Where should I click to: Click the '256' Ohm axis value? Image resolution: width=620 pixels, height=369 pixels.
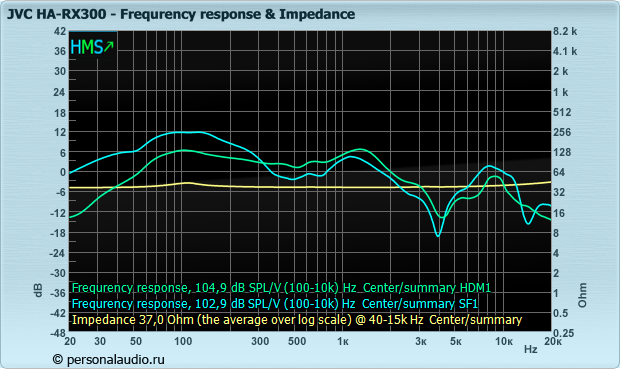pyautogui.click(x=562, y=132)
